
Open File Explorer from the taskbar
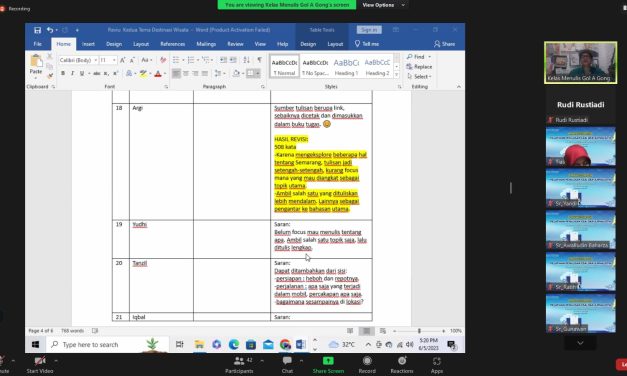click(199, 344)
